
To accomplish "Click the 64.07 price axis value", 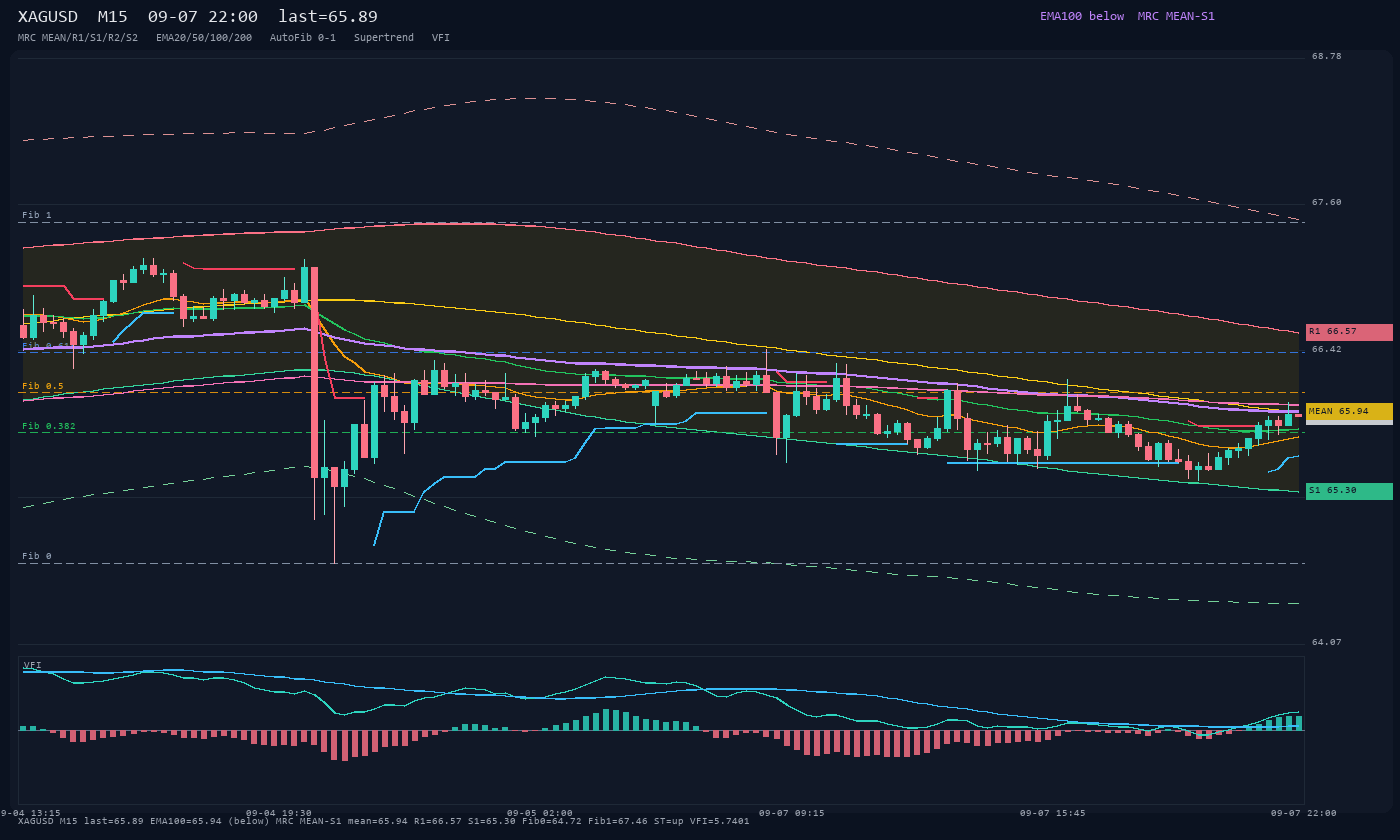I will (x=1327, y=642).
